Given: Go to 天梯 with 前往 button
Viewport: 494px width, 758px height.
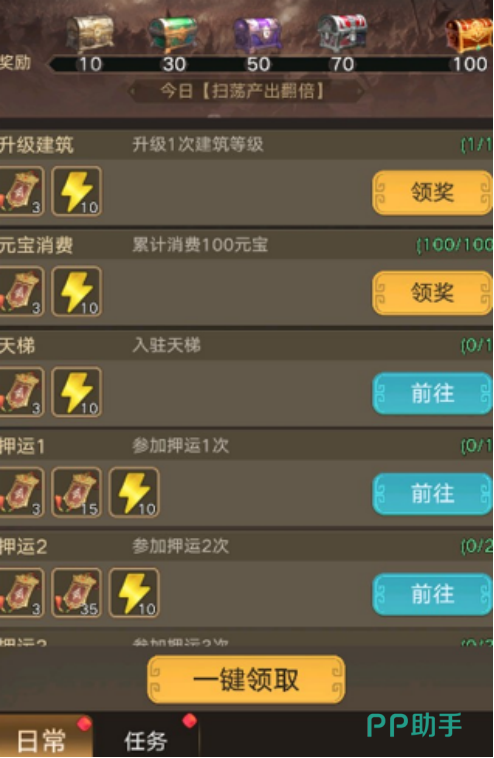Looking at the screenshot, I should (432, 393).
